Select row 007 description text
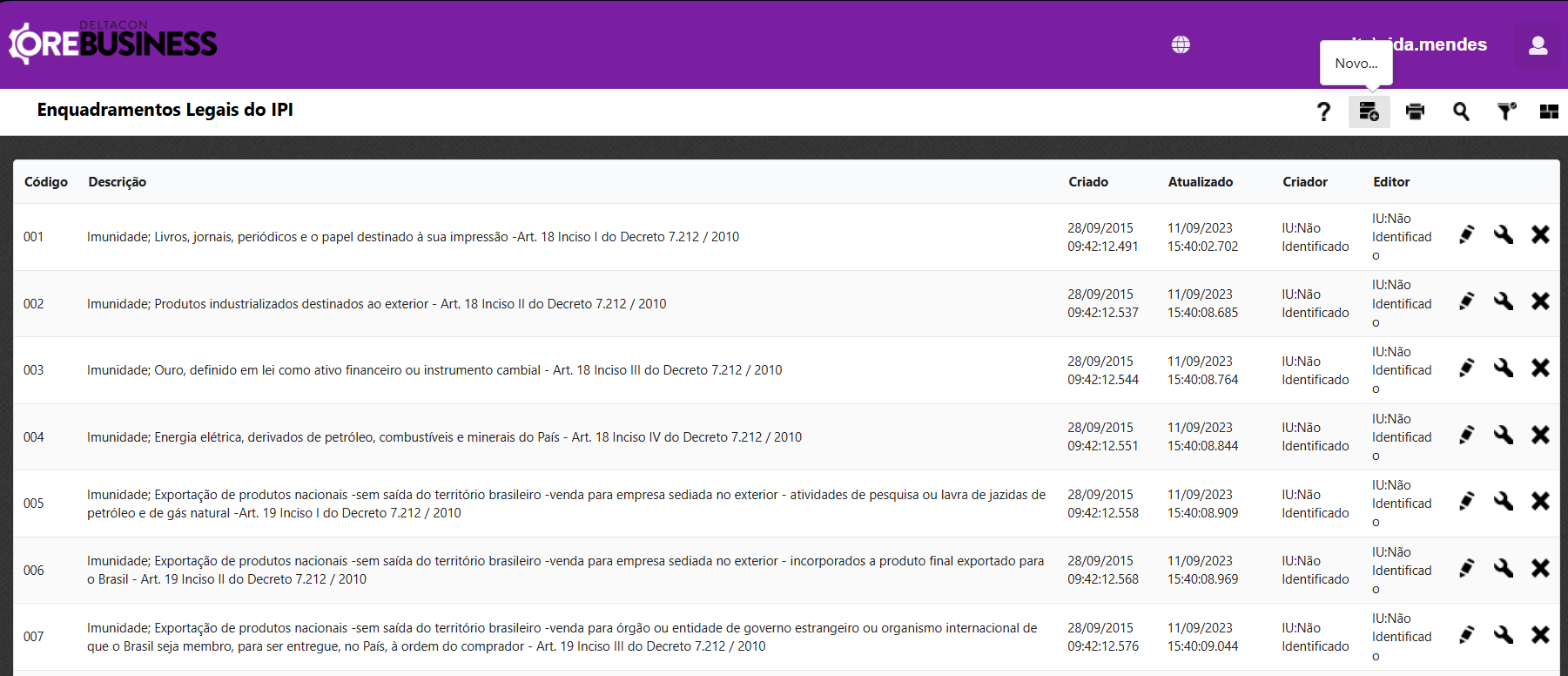Viewport: 1568px width, 676px height. pos(562,637)
